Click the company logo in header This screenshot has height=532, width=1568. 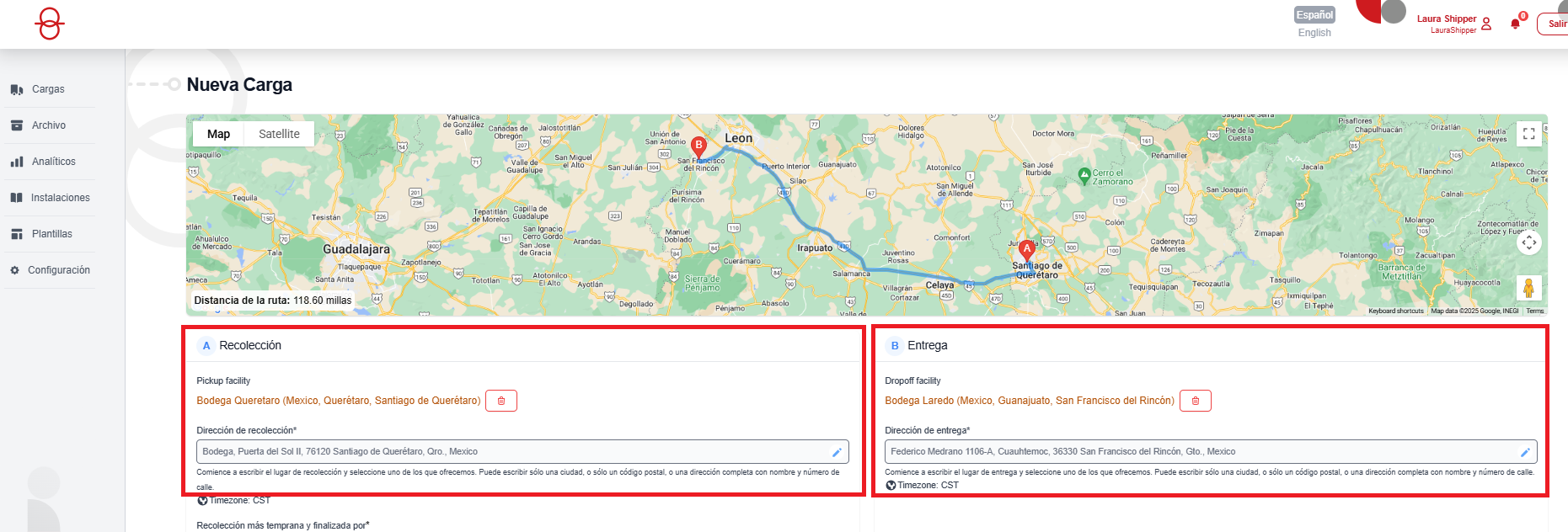50,24
